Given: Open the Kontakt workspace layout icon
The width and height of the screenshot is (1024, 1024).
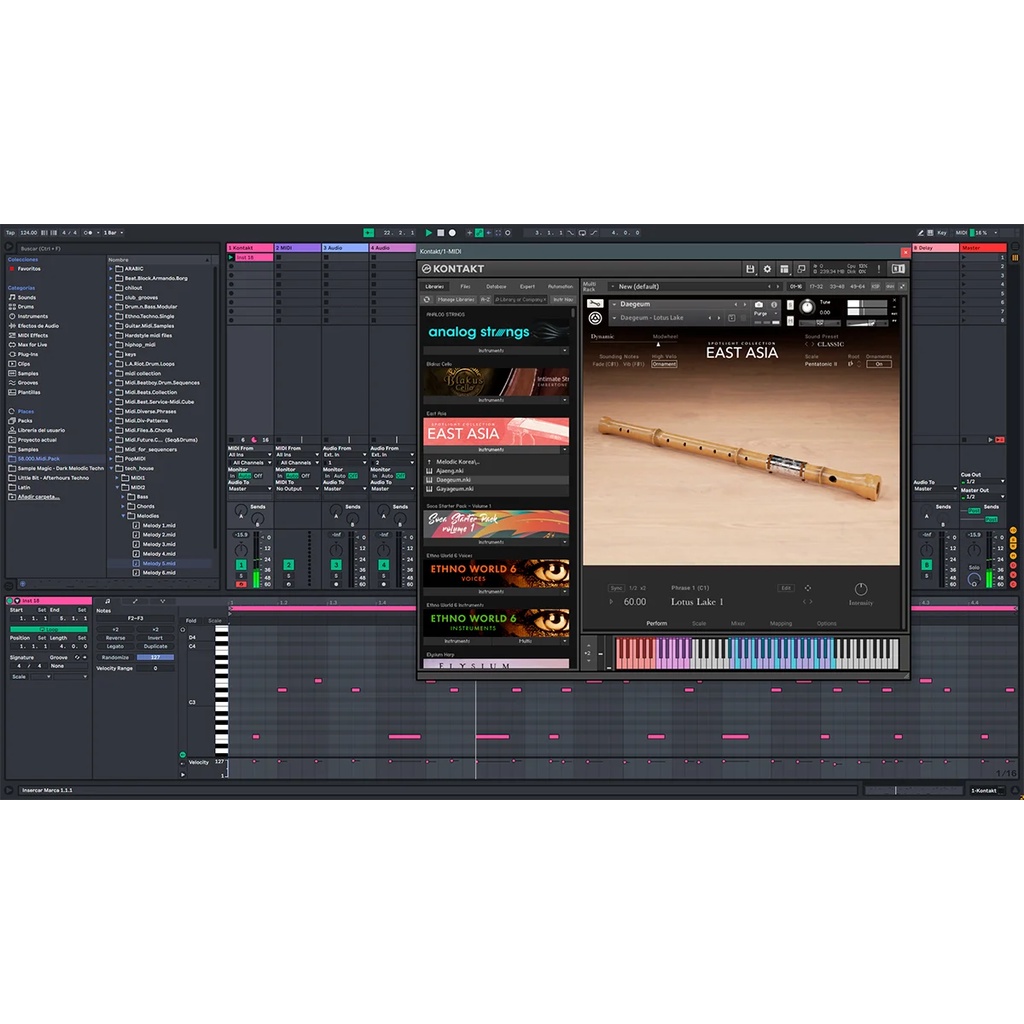Looking at the screenshot, I should click(784, 269).
